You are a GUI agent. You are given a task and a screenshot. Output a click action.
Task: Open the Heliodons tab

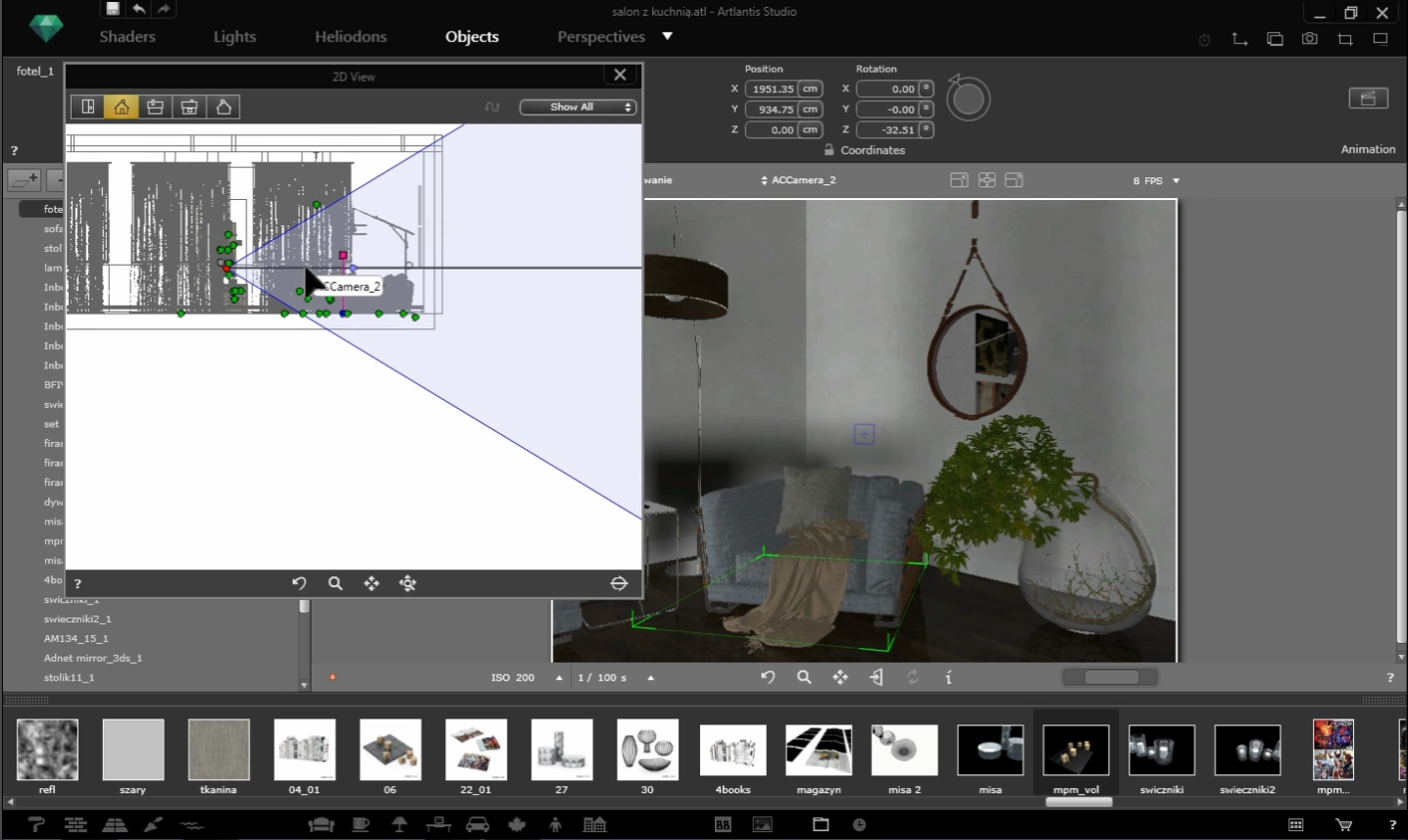pyautogui.click(x=350, y=36)
